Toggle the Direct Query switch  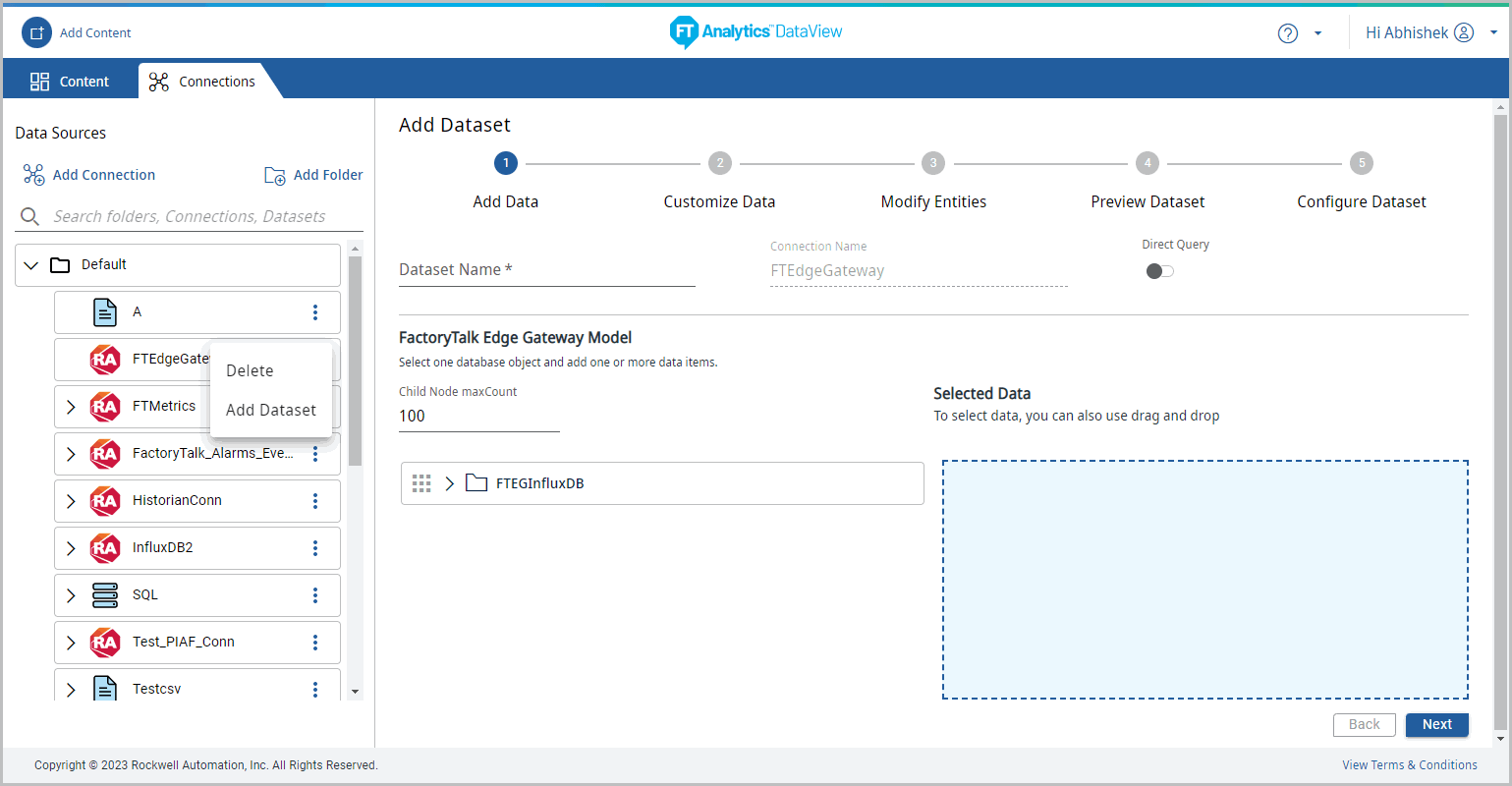click(x=1159, y=271)
